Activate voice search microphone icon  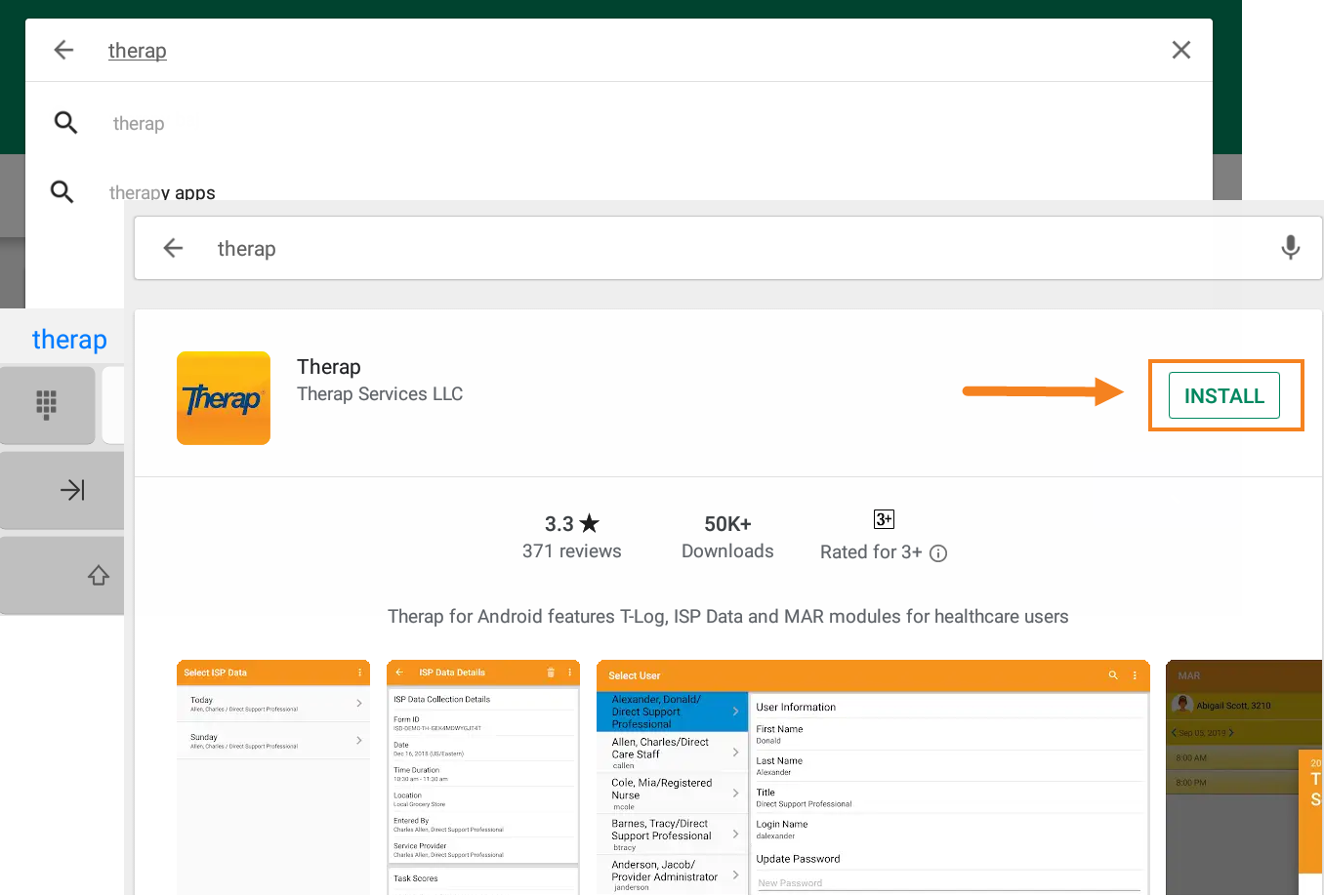[x=1290, y=248]
